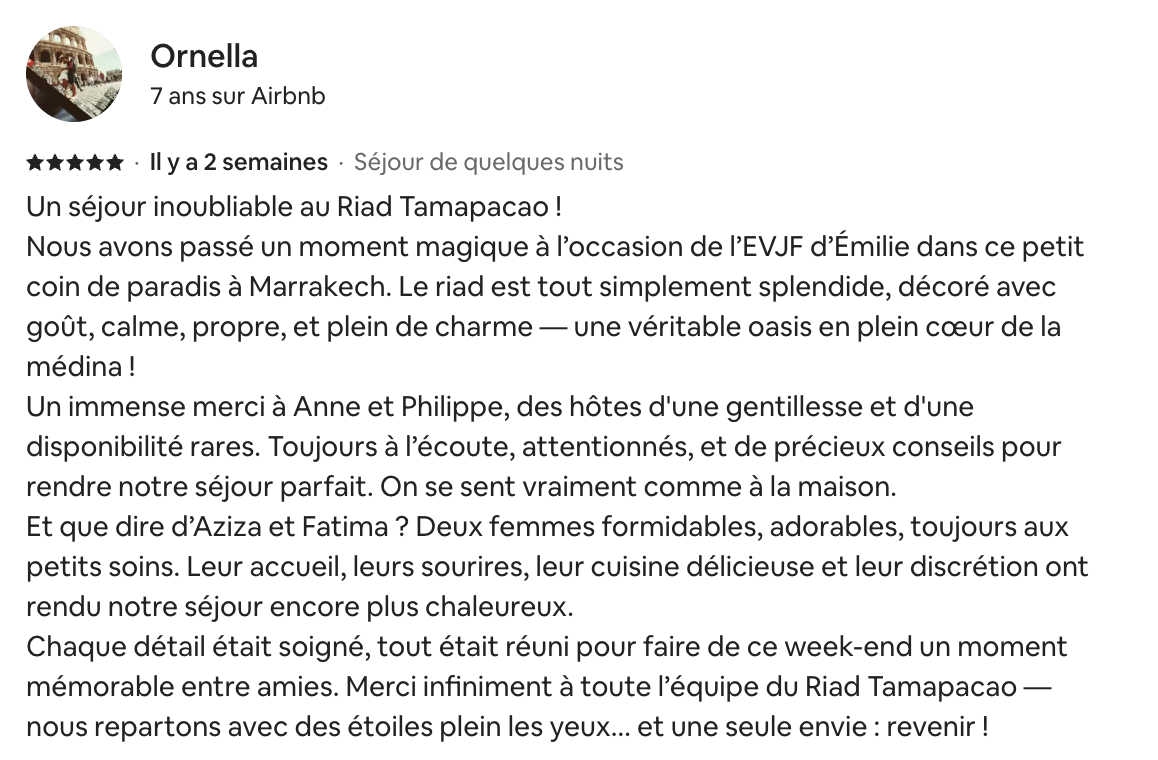1158x760 pixels.
Task: Click the word 'médina' in the review
Action: coord(74,366)
